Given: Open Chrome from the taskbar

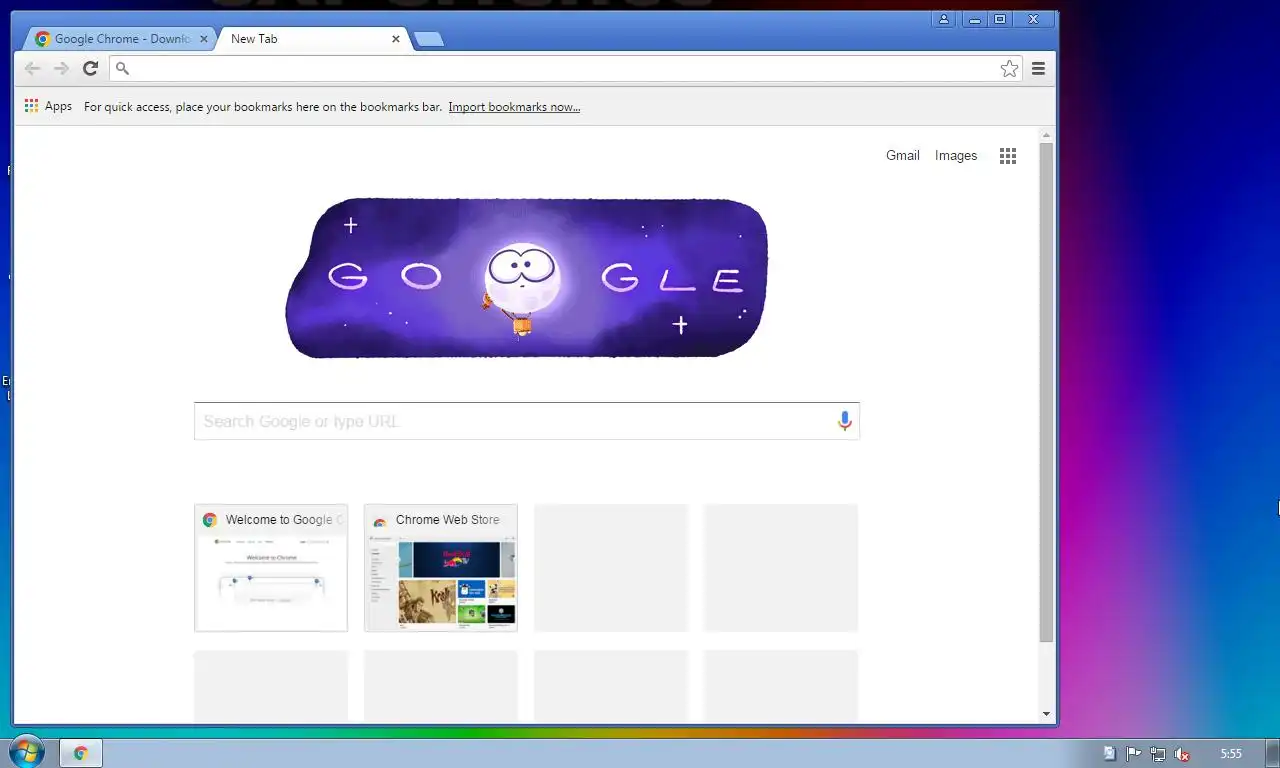Looking at the screenshot, I should (x=81, y=753).
